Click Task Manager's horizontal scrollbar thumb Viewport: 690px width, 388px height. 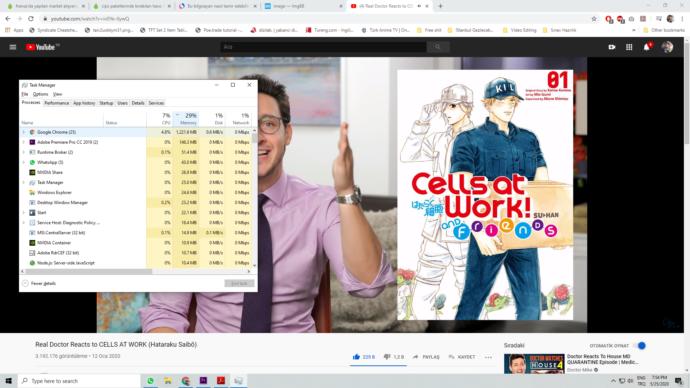[x=88, y=271]
